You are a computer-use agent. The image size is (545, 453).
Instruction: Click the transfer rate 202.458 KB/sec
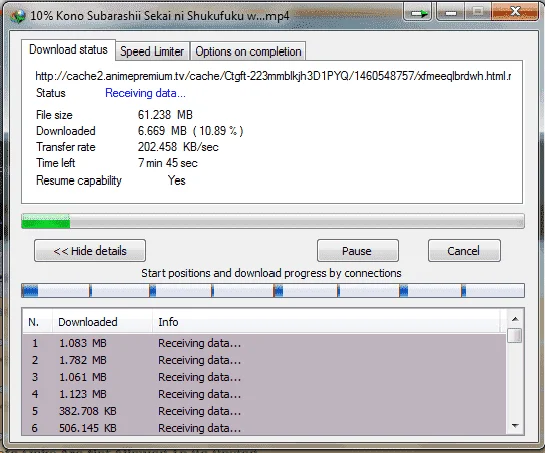pyautogui.click(x=178, y=147)
